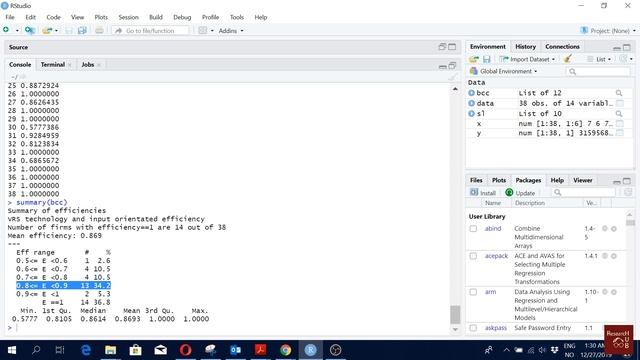Switch to the History tab
This screenshot has width=640, height=360.
click(x=525, y=47)
